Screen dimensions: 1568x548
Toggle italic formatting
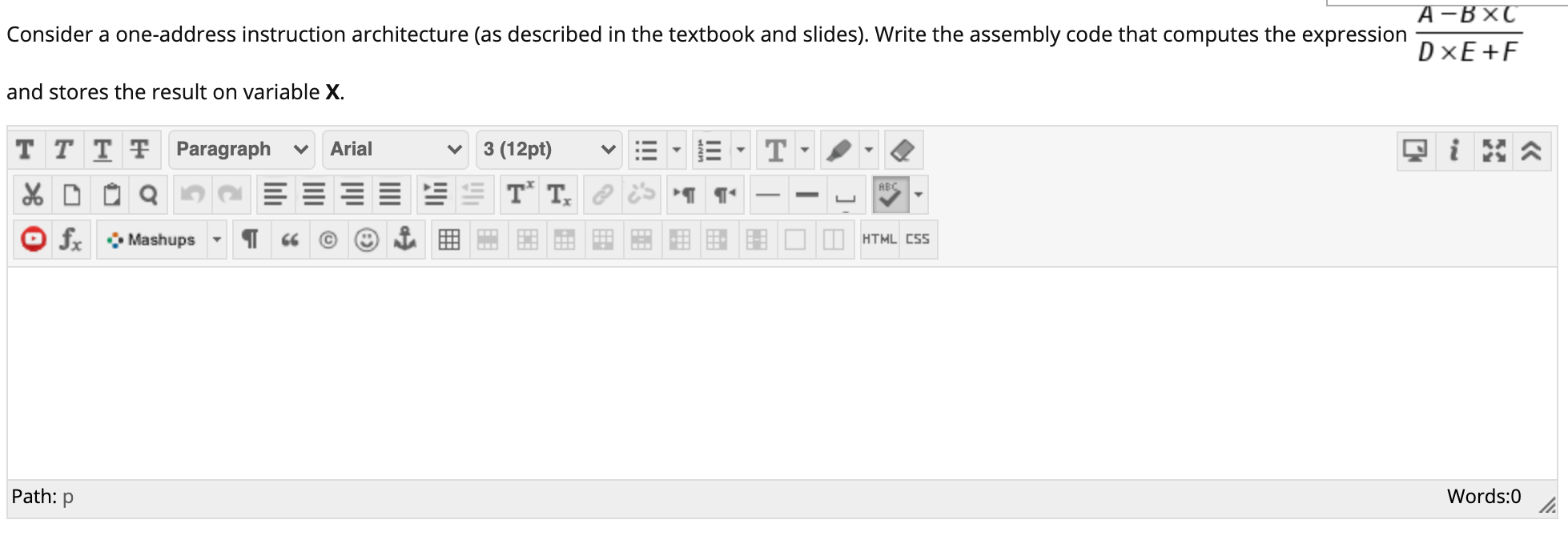coord(62,149)
